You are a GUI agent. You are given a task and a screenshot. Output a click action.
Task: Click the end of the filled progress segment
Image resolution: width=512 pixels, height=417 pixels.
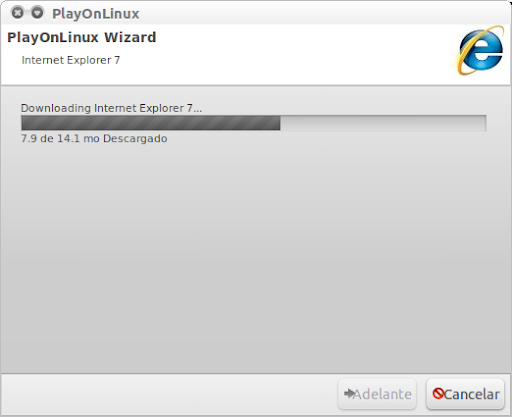coord(279,123)
